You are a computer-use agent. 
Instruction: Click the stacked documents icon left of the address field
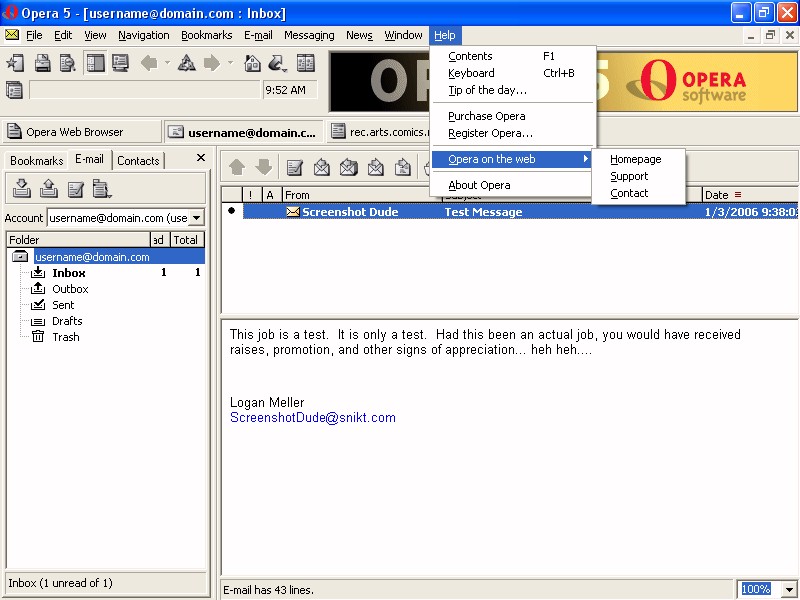tap(14, 90)
